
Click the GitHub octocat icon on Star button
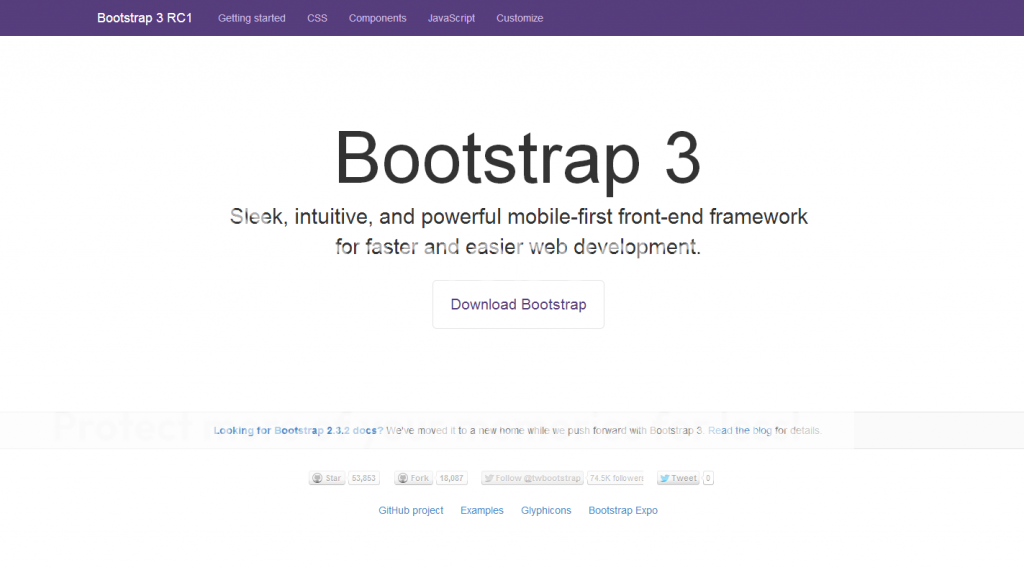pos(317,478)
